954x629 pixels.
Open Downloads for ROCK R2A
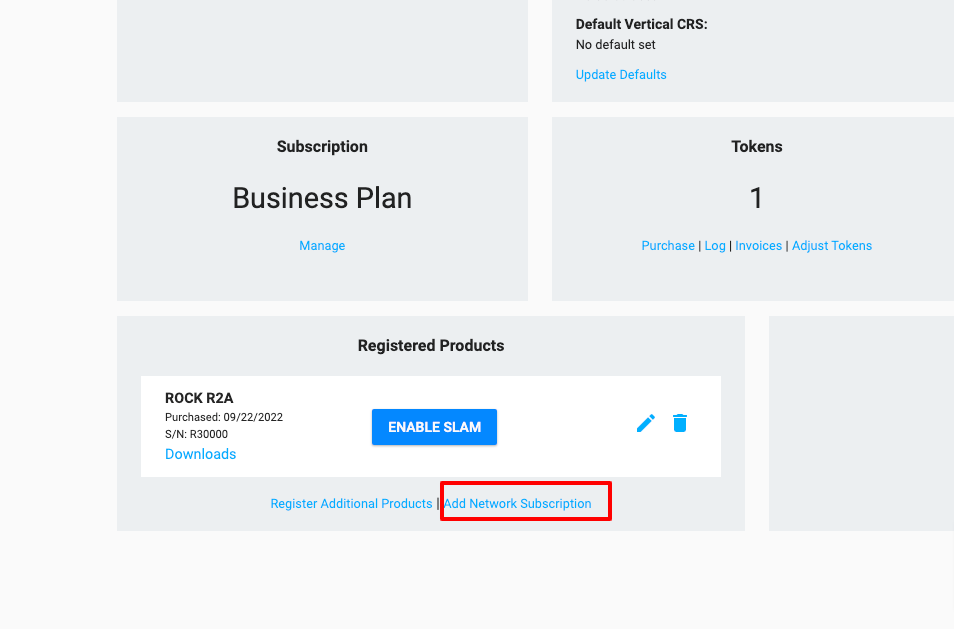coord(200,454)
